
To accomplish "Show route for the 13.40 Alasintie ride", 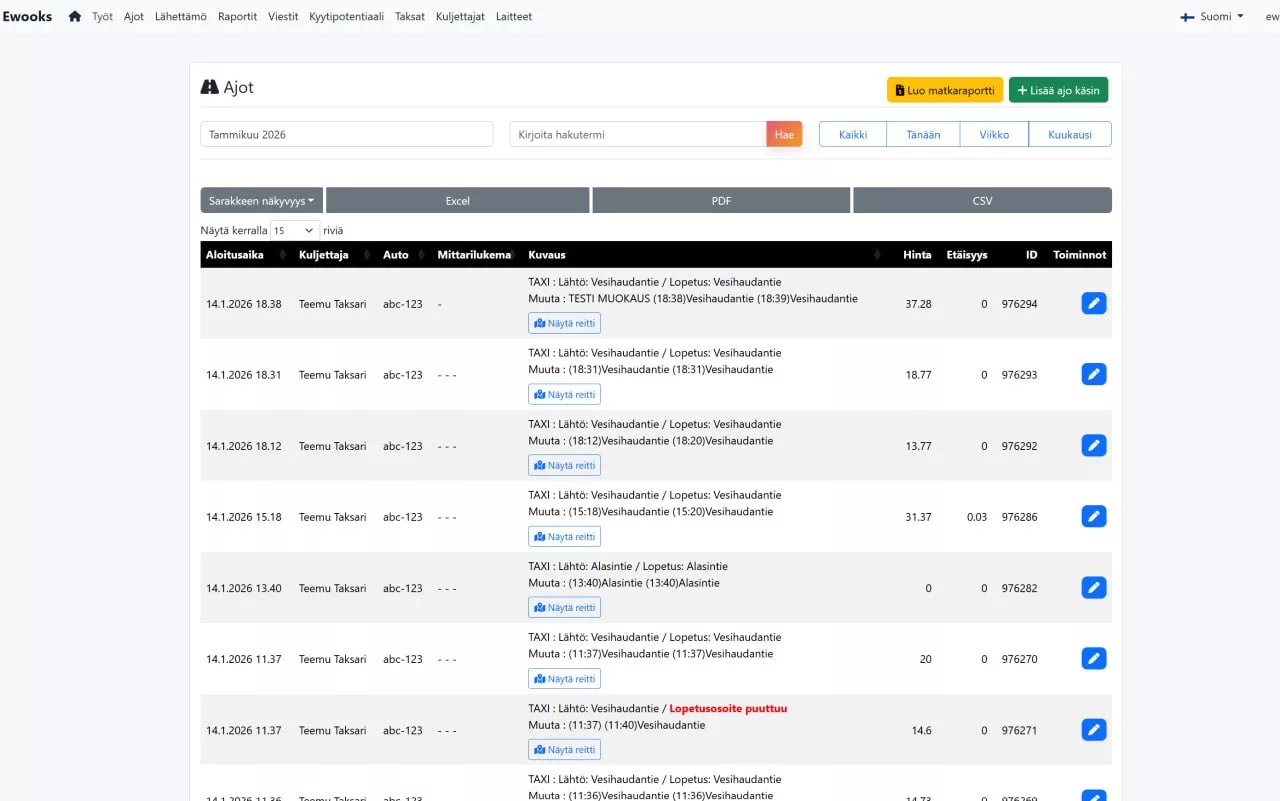I will [x=564, y=607].
